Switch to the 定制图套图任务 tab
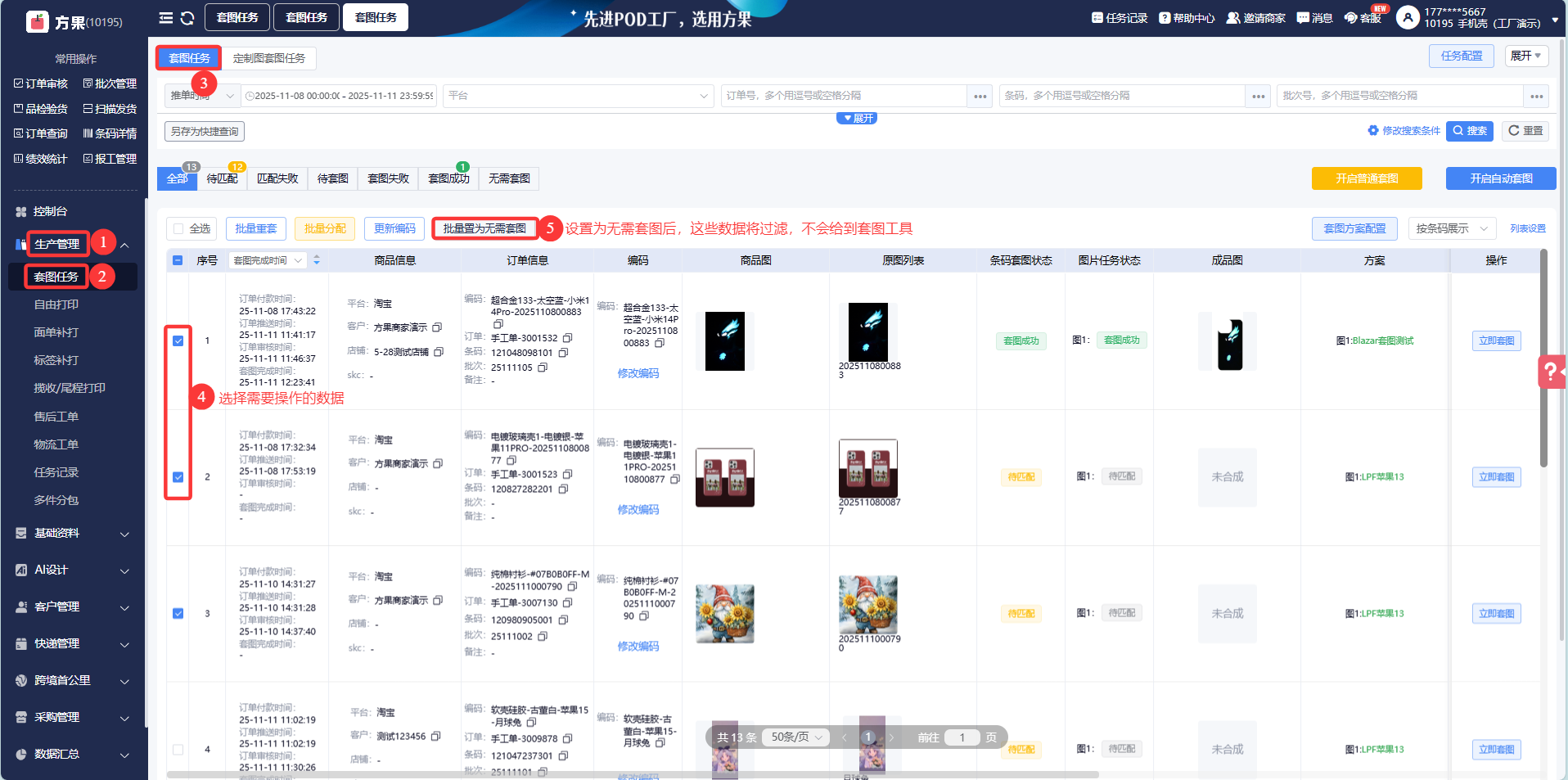 [x=269, y=58]
